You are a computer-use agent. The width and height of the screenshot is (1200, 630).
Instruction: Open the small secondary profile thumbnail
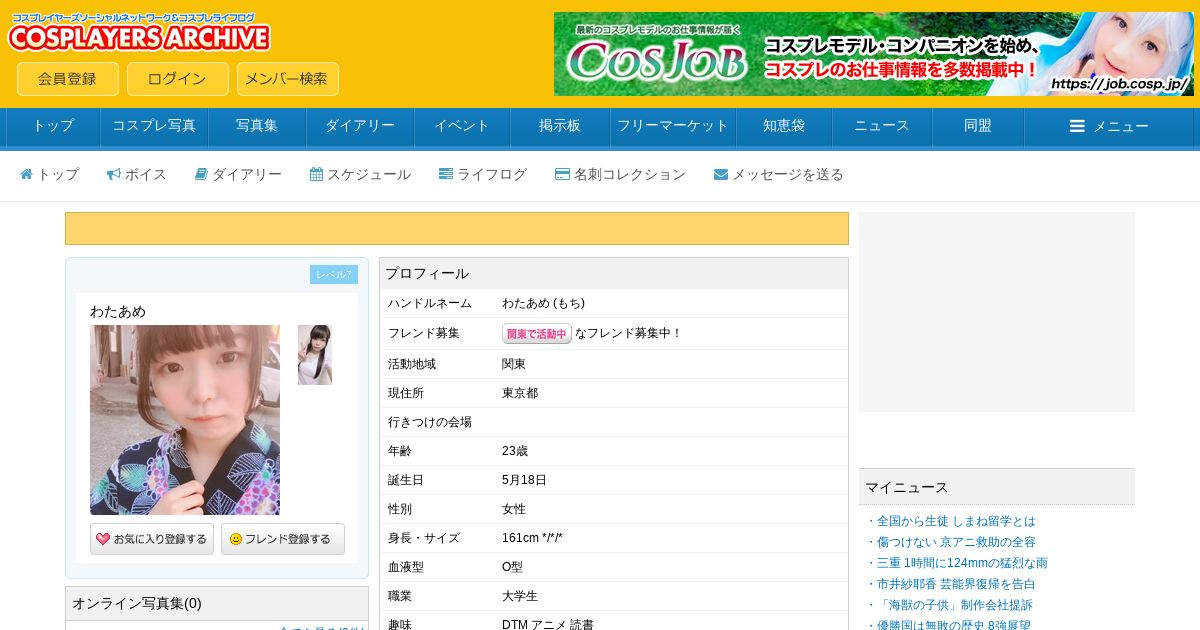315,355
